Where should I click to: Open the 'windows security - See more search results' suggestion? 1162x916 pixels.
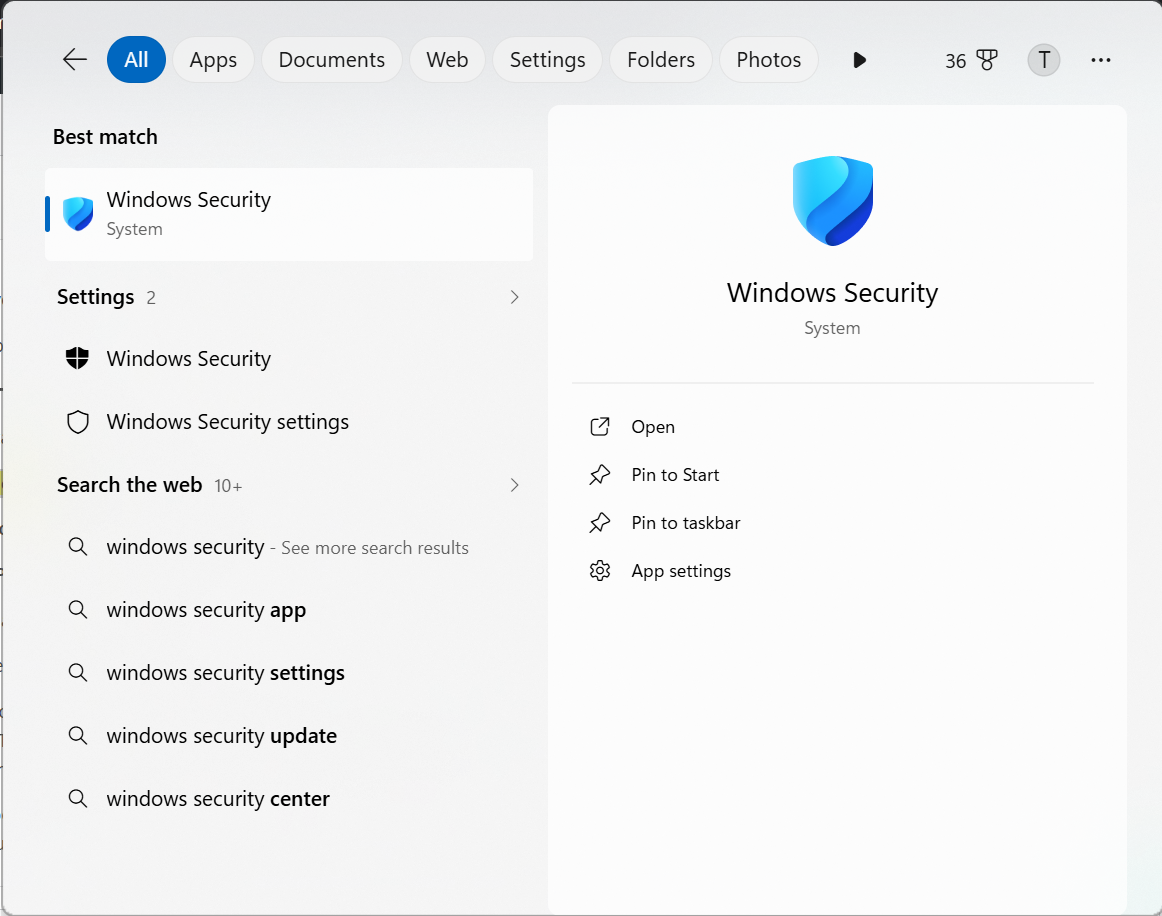click(x=289, y=548)
